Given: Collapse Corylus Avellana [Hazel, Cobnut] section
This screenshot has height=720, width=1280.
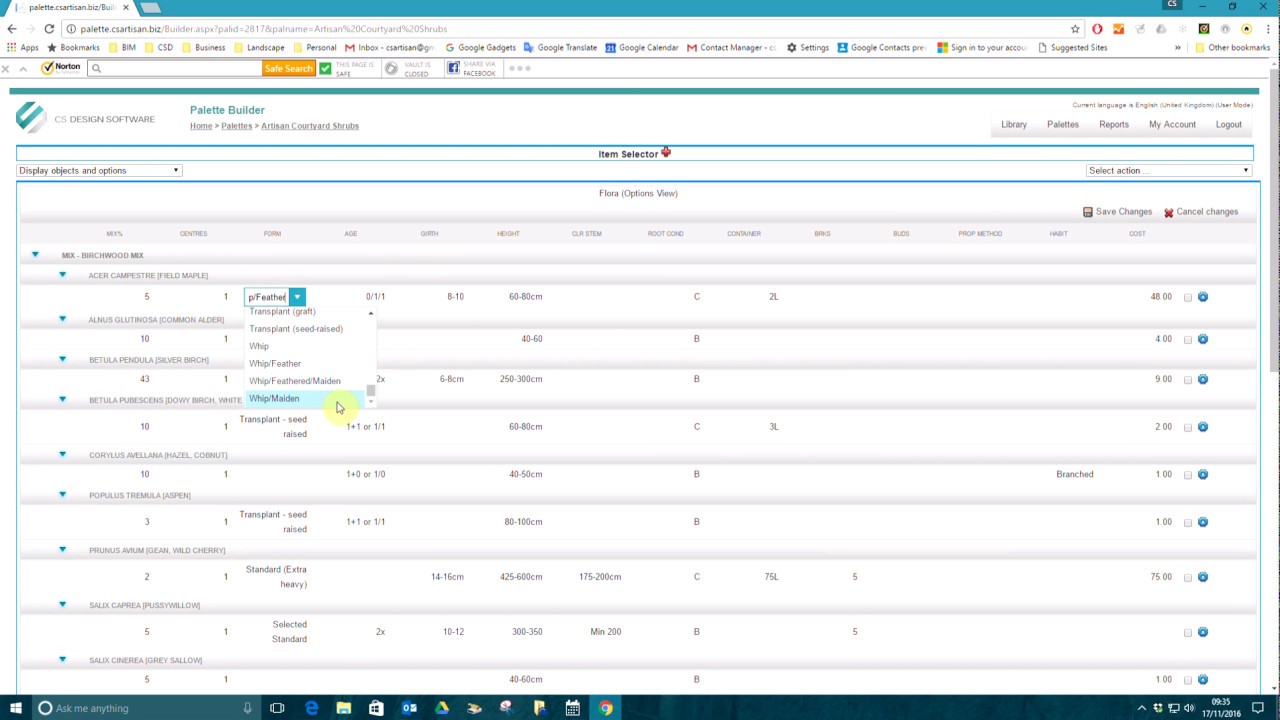Looking at the screenshot, I should point(62,455).
